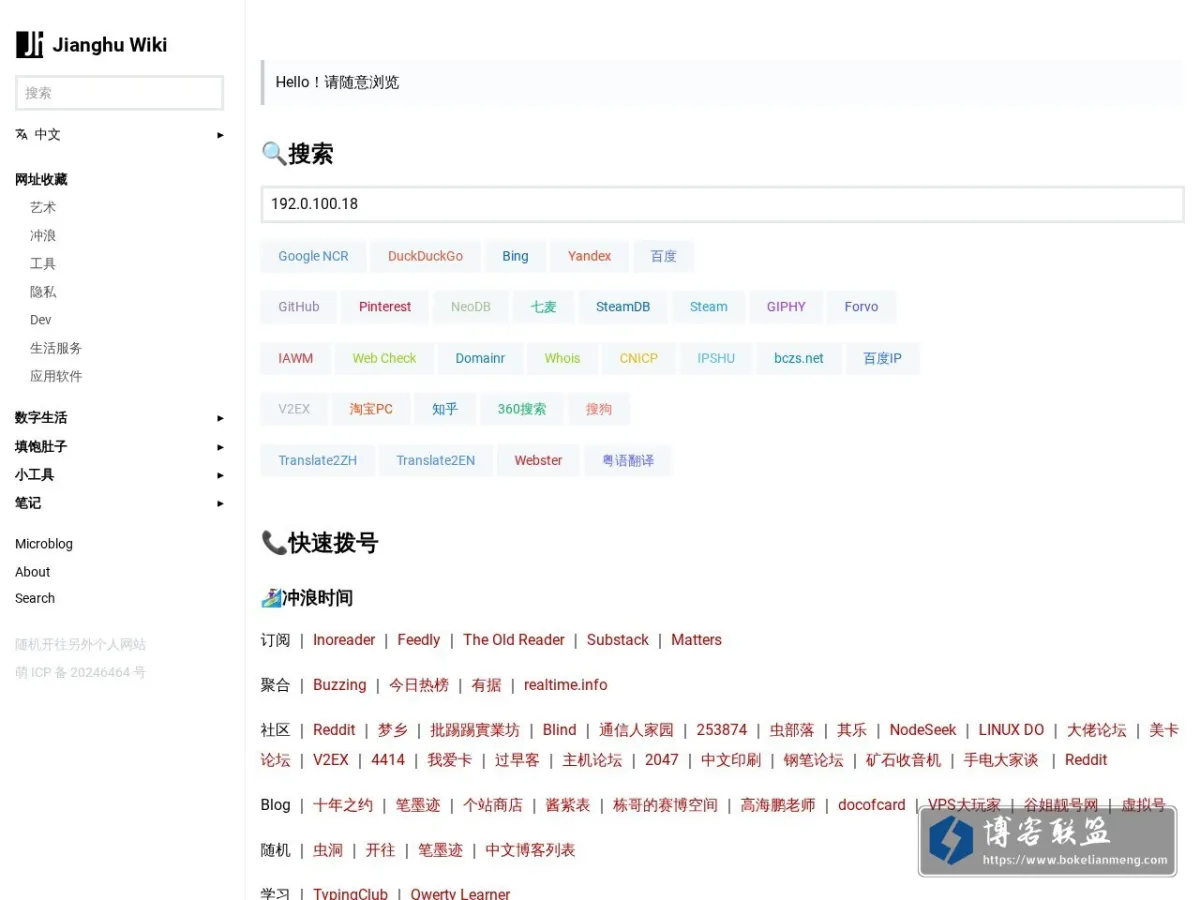Search with 搜狗
The height and width of the screenshot is (900, 1200).
tap(599, 409)
